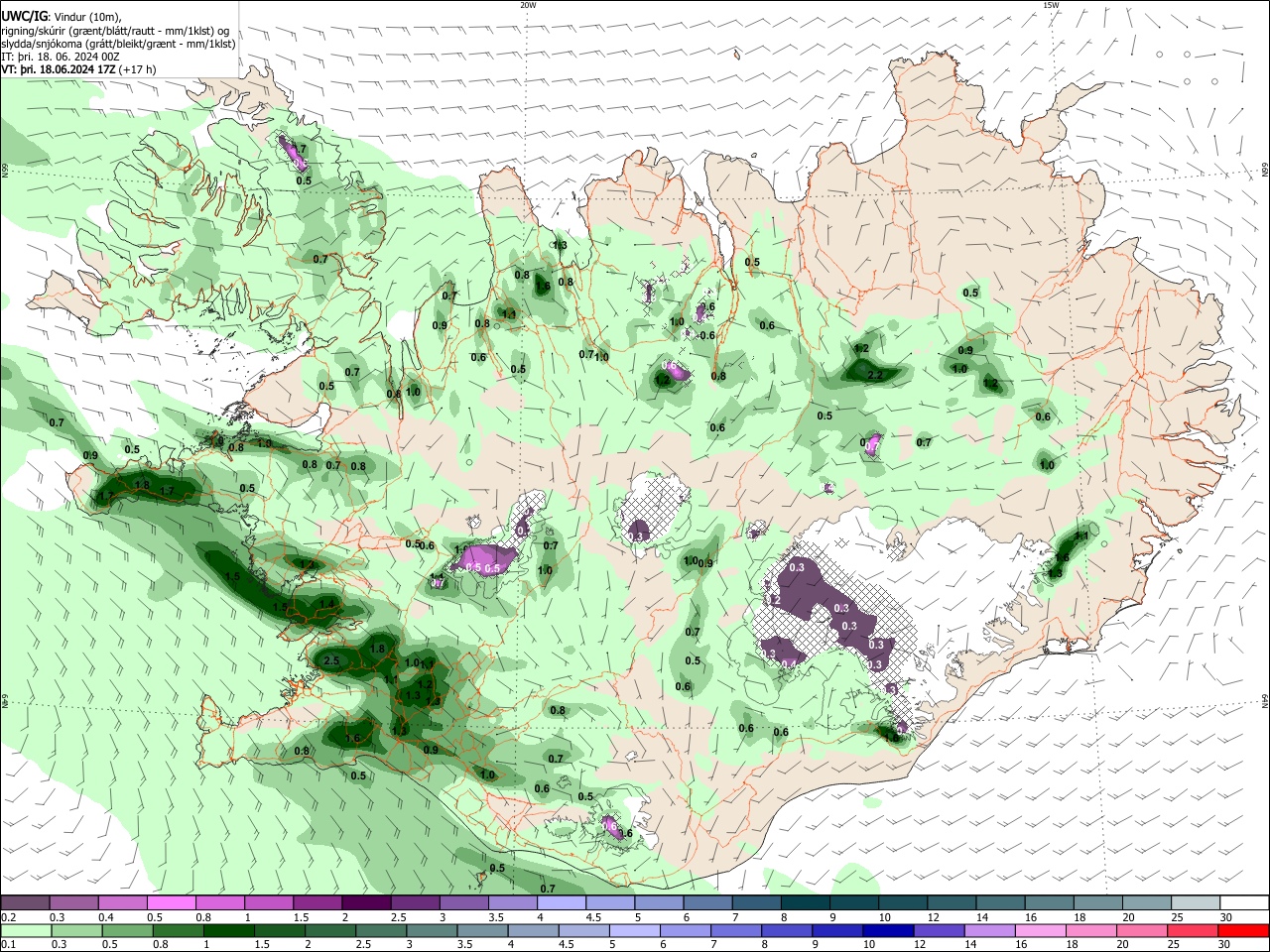Pick the dark teal 9–10 snow scale swatch
This screenshot has height=952, width=1270.
click(854, 903)
